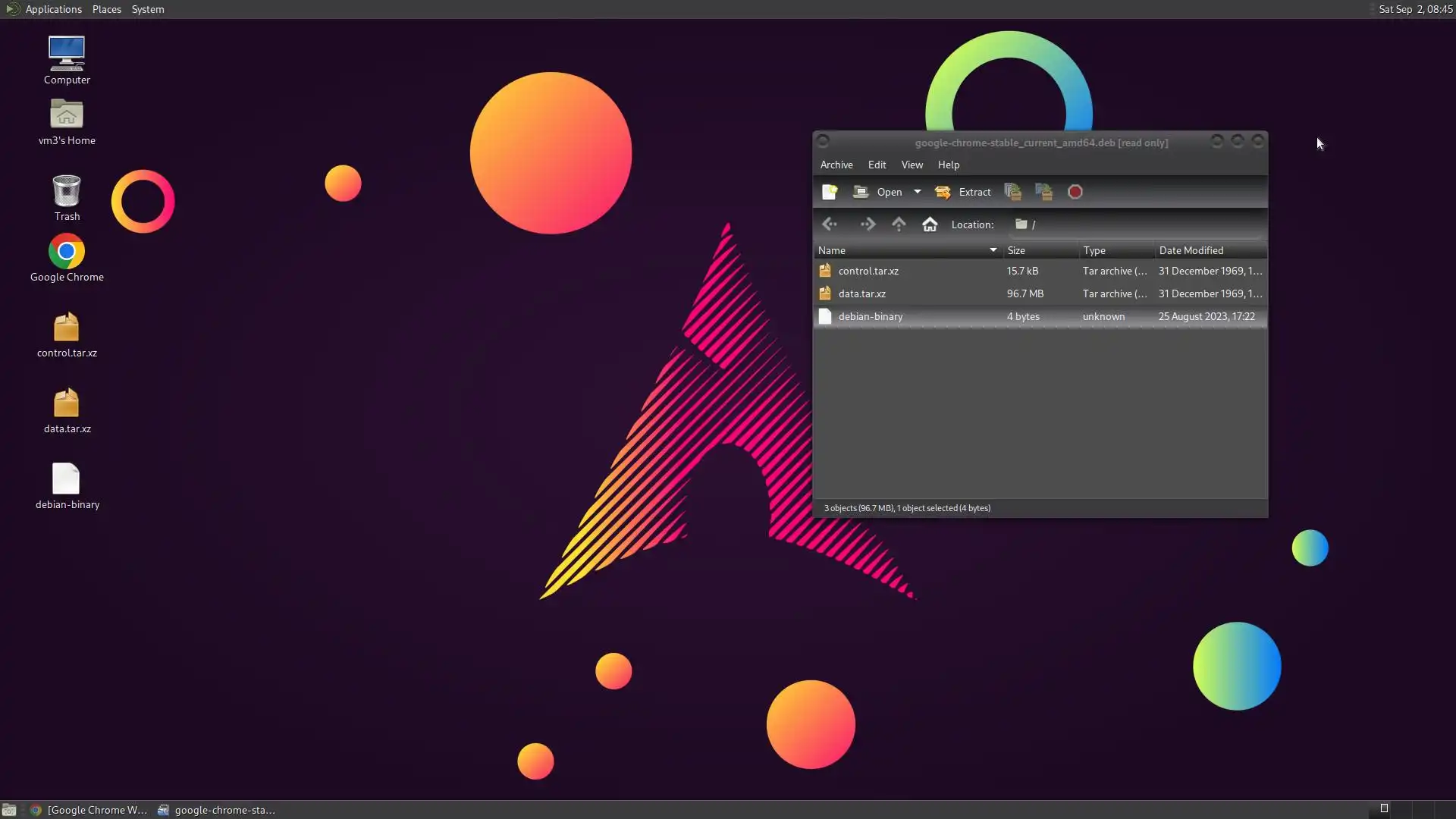Navigate up one level with up arrow
The width and height of the screenshot is (1456, 819).
pyautogui.click(x=899, y=224)
